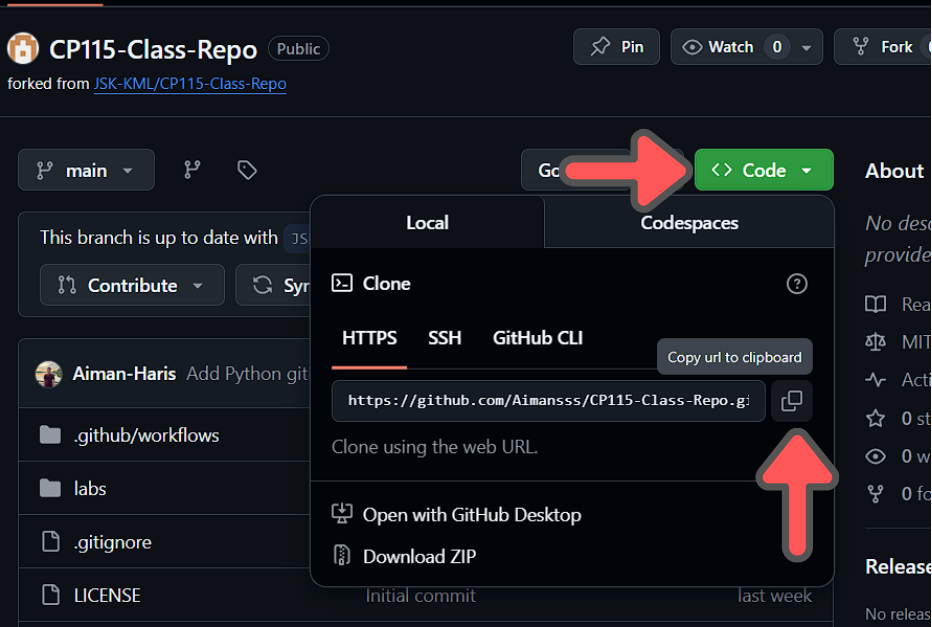Click the LICENSE file icon
932x627 pixels.
(51, 594)
